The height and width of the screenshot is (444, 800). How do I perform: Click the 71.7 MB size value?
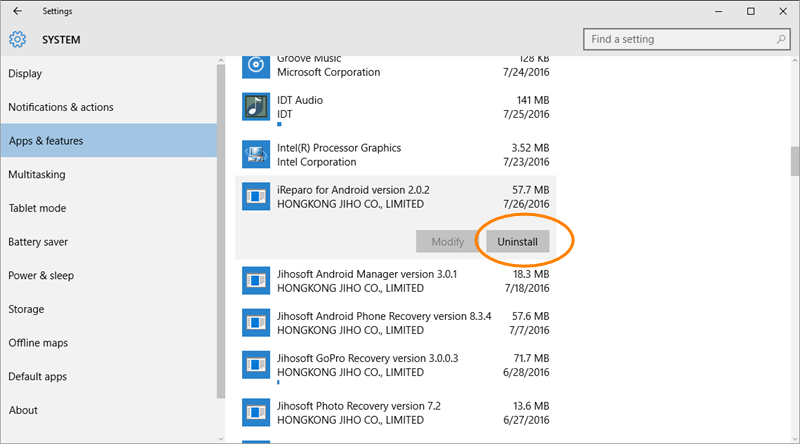click(531, 358)
